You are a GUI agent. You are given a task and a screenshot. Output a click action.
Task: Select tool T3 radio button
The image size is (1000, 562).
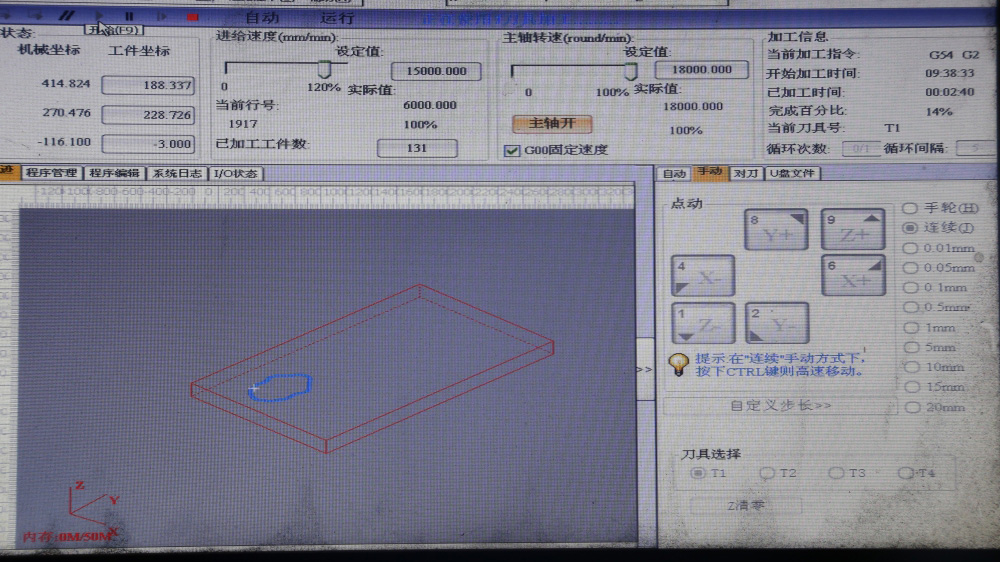click(835, 473)
